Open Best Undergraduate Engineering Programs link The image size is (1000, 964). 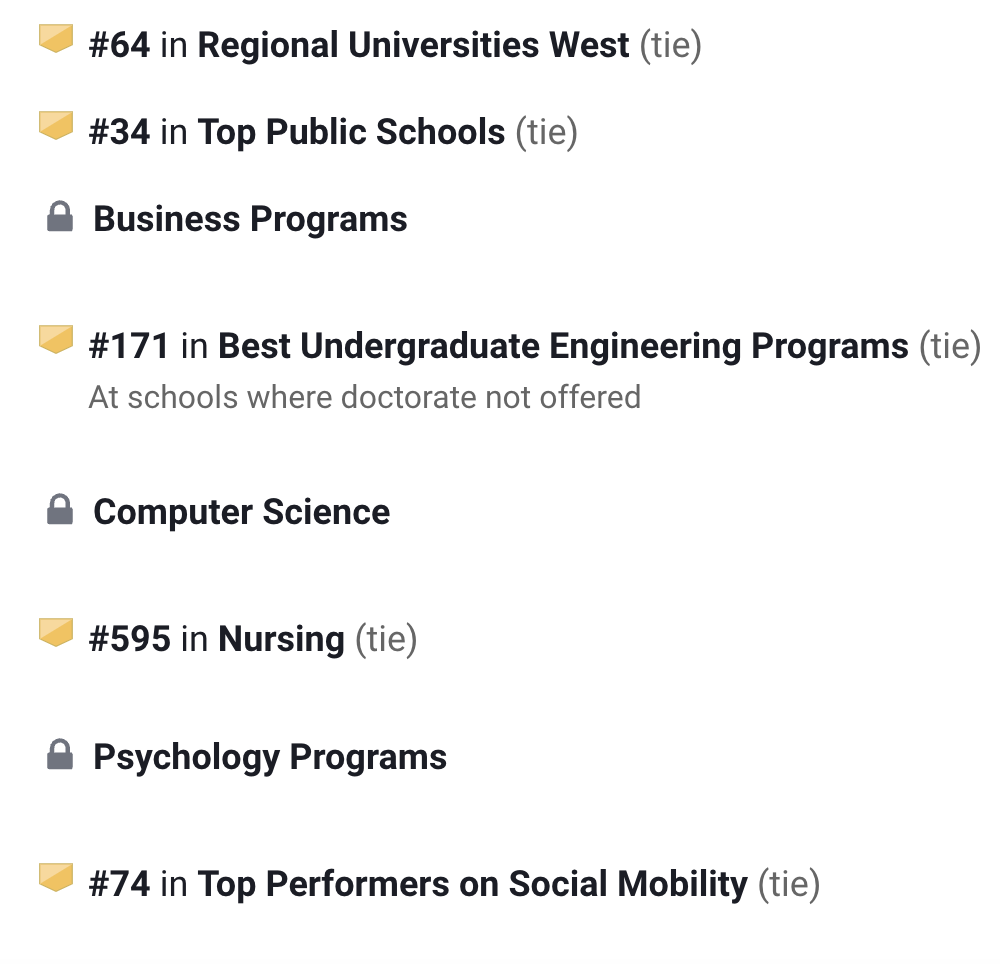tap(563, 346)
